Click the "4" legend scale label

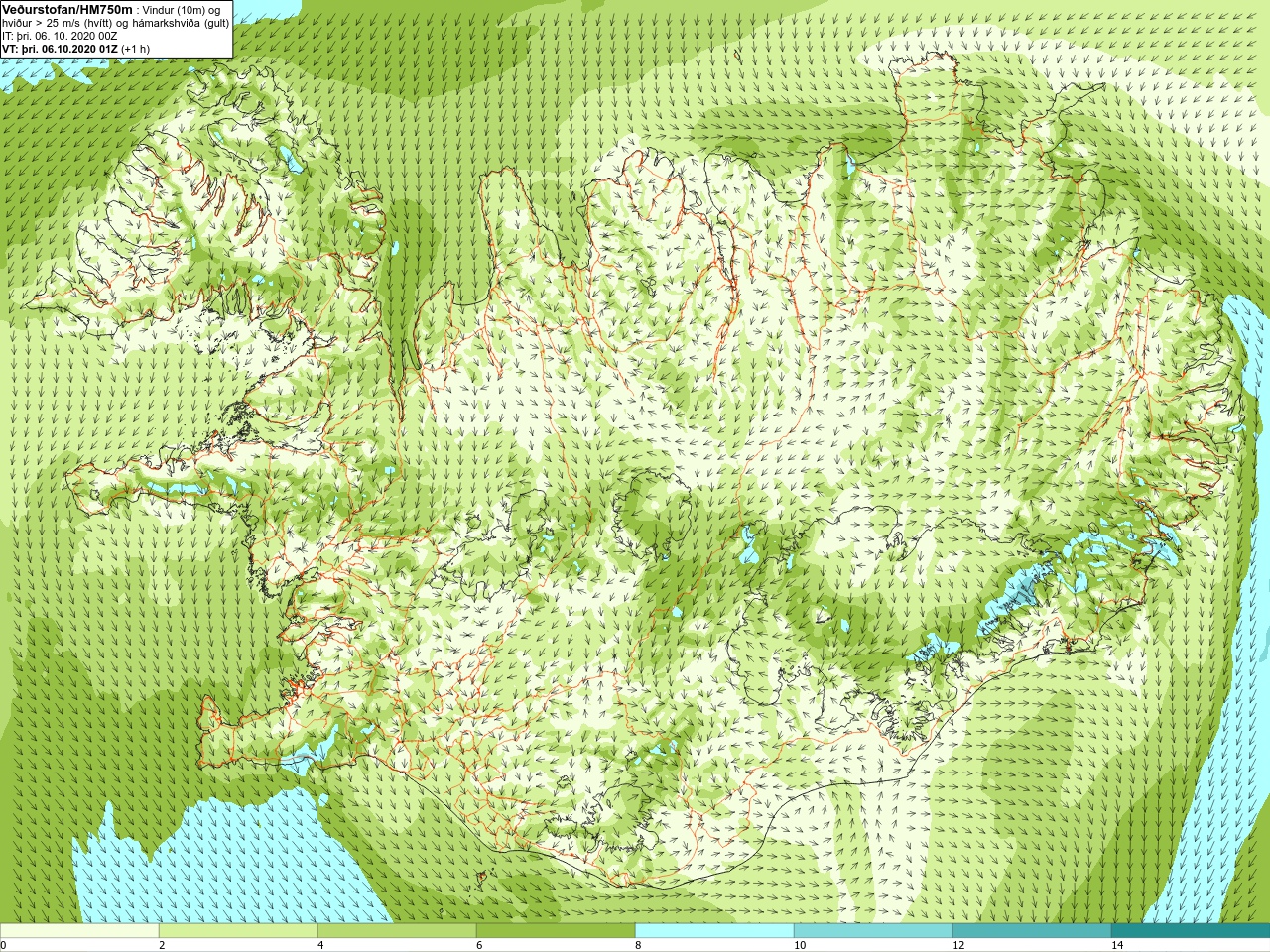320,945
